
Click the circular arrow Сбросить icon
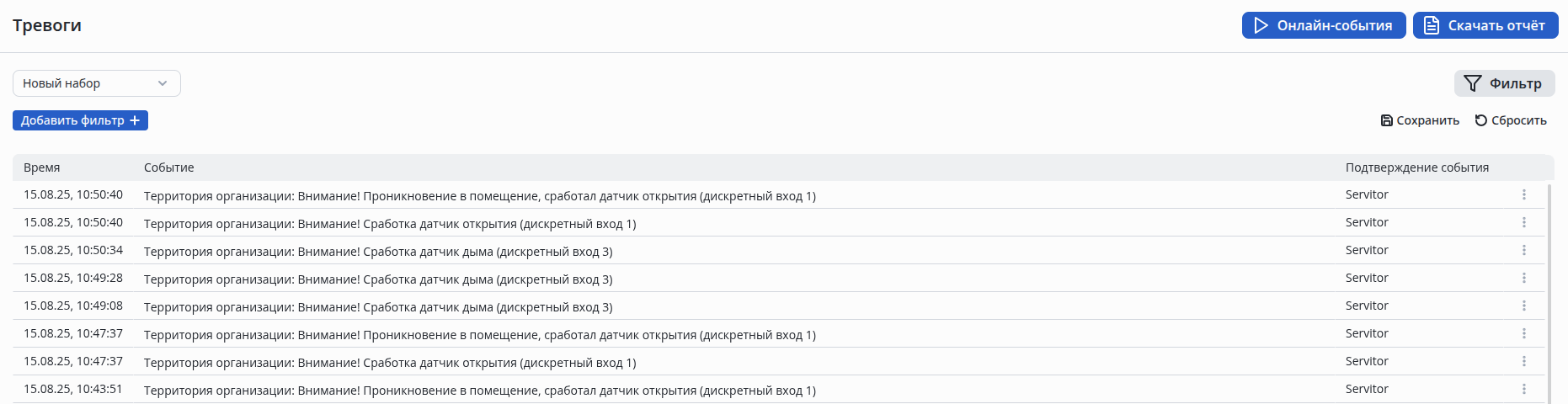1480,120
